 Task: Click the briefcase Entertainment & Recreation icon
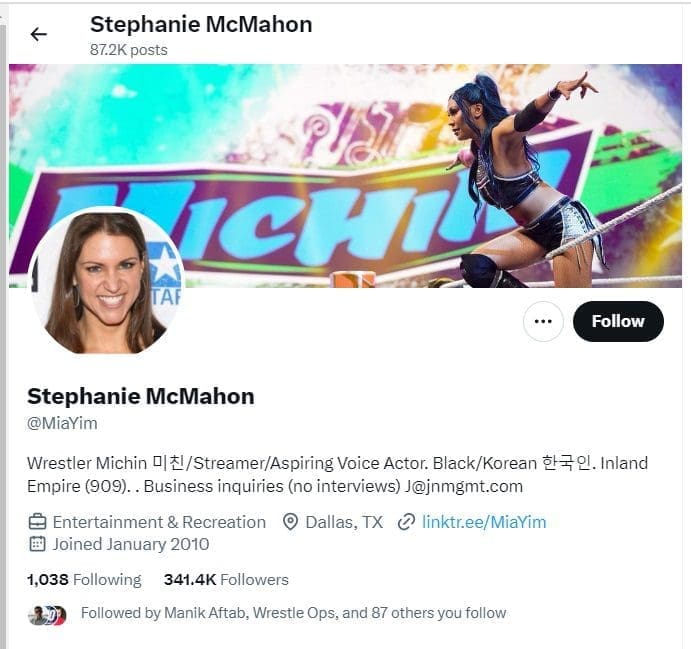[37, 522]
